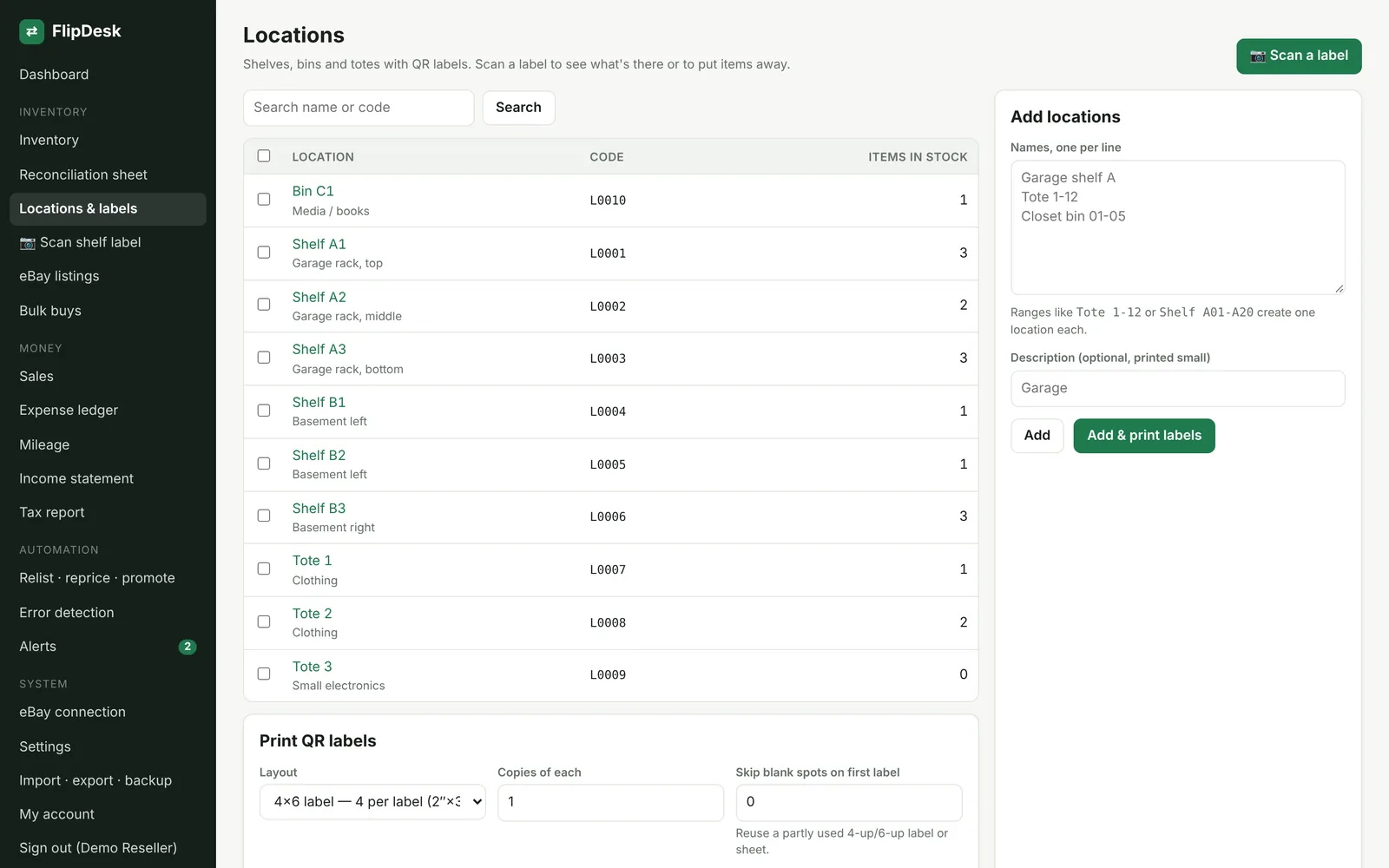Focus the Search name or code field
The width and height of the screenshot is (1389, 868).
click(359, 108)
